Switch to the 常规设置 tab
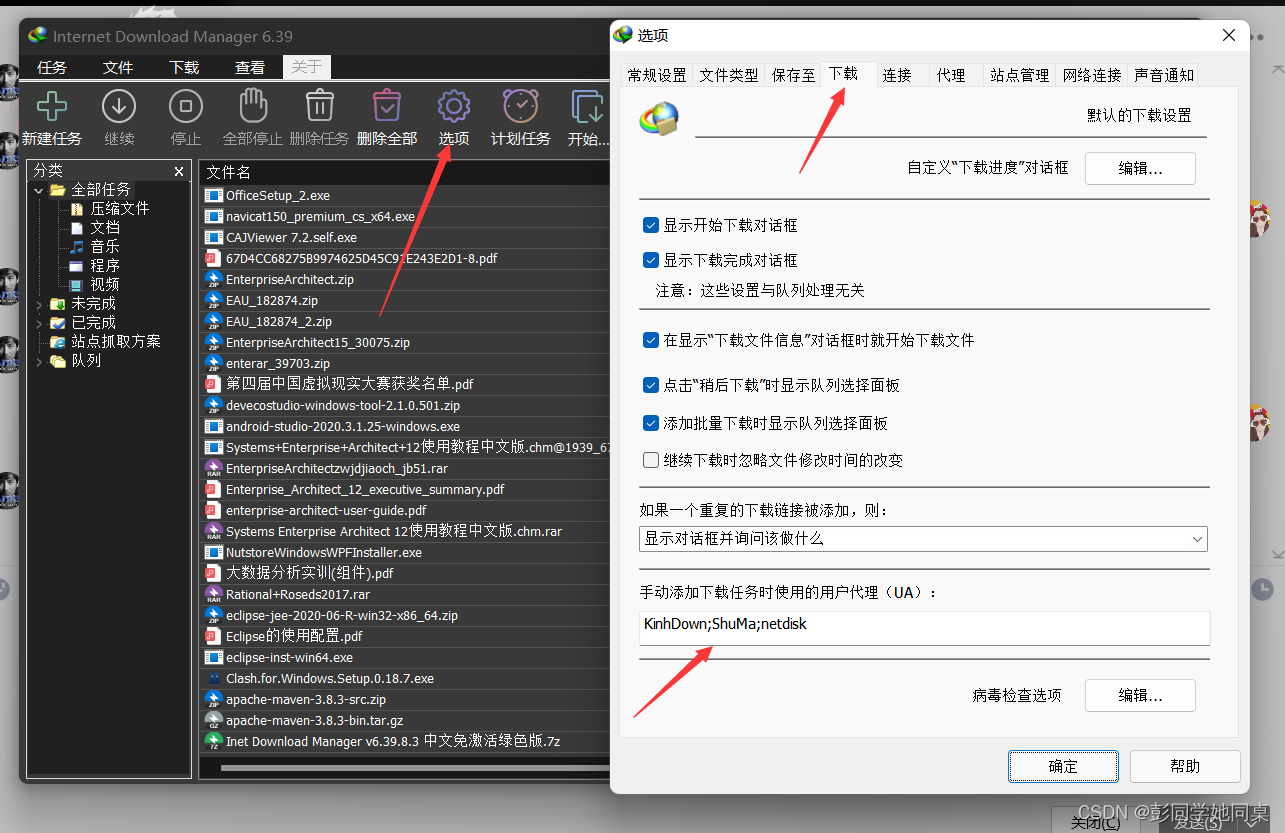This screenshot has width=1285, height=833. pos(657,75)
